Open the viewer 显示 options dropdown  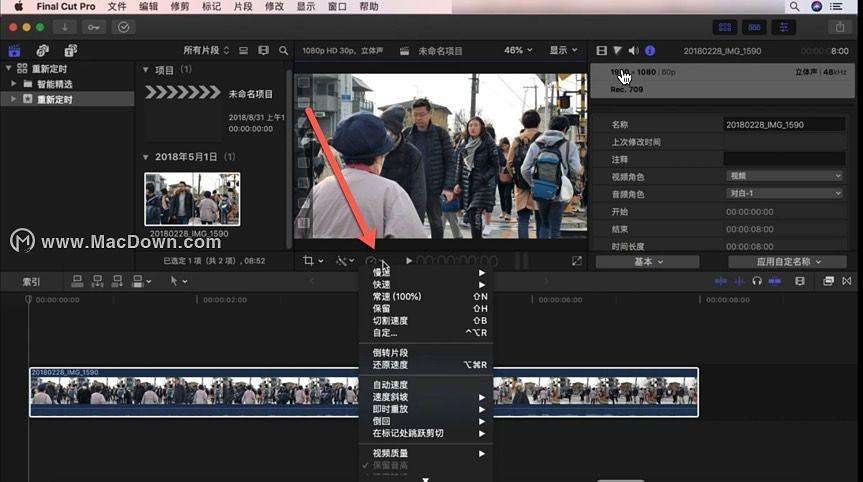pyautogui.click(x=563, y=50)
